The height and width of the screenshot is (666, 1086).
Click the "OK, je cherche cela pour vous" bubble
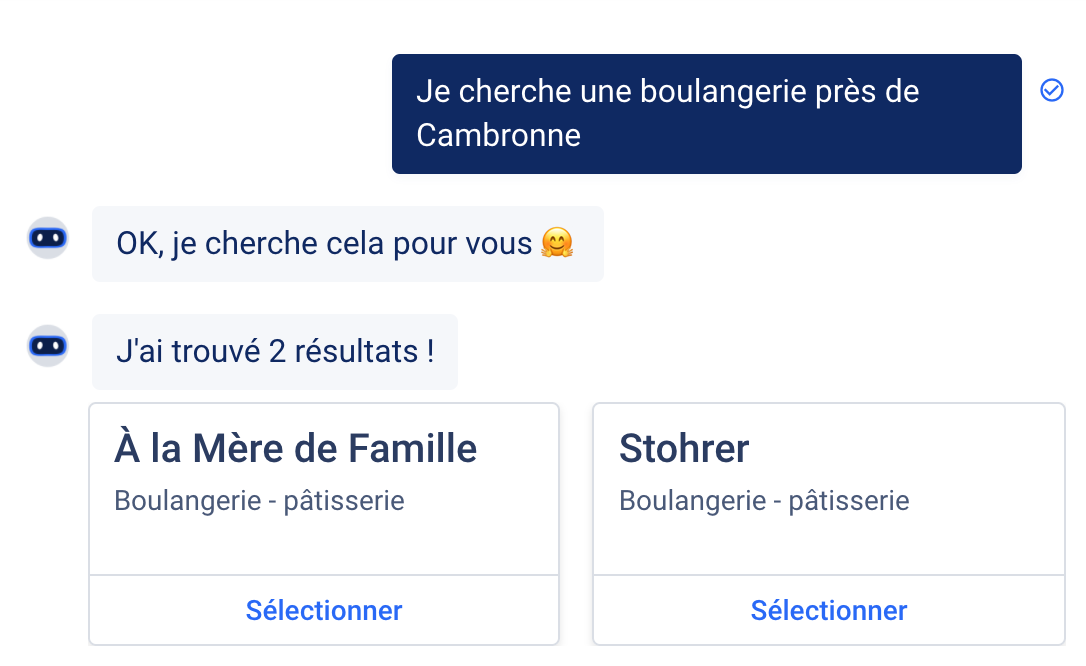[x=347, y=244]
